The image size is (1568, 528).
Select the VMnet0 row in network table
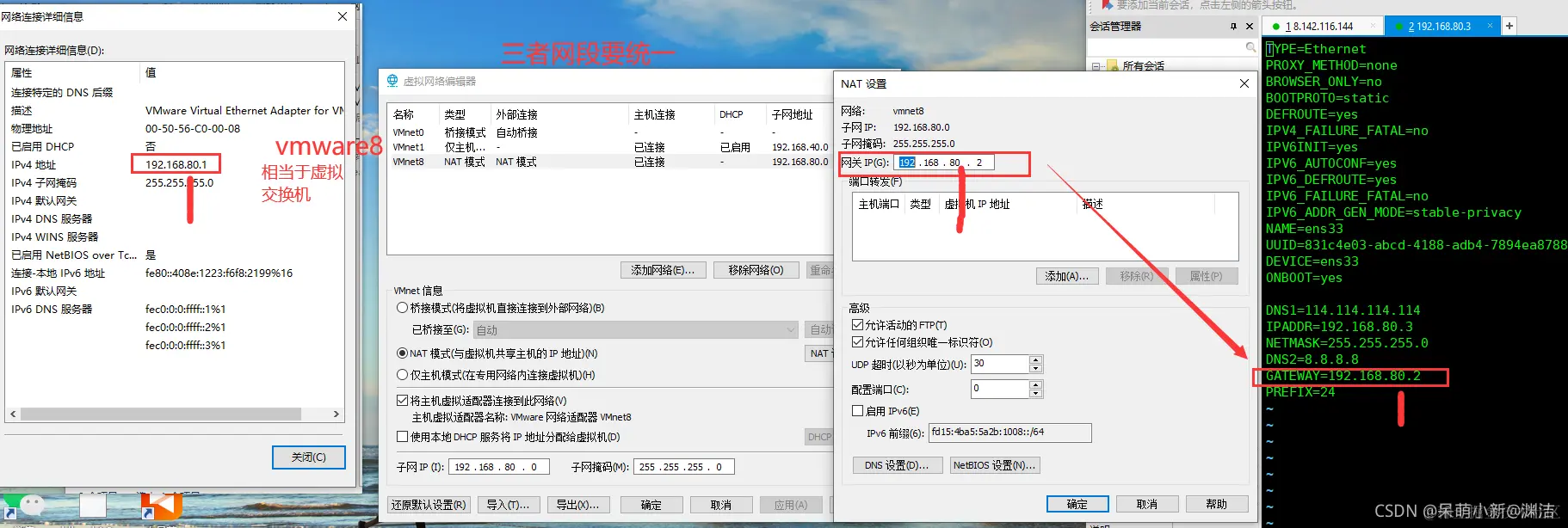tap(609, 132)
